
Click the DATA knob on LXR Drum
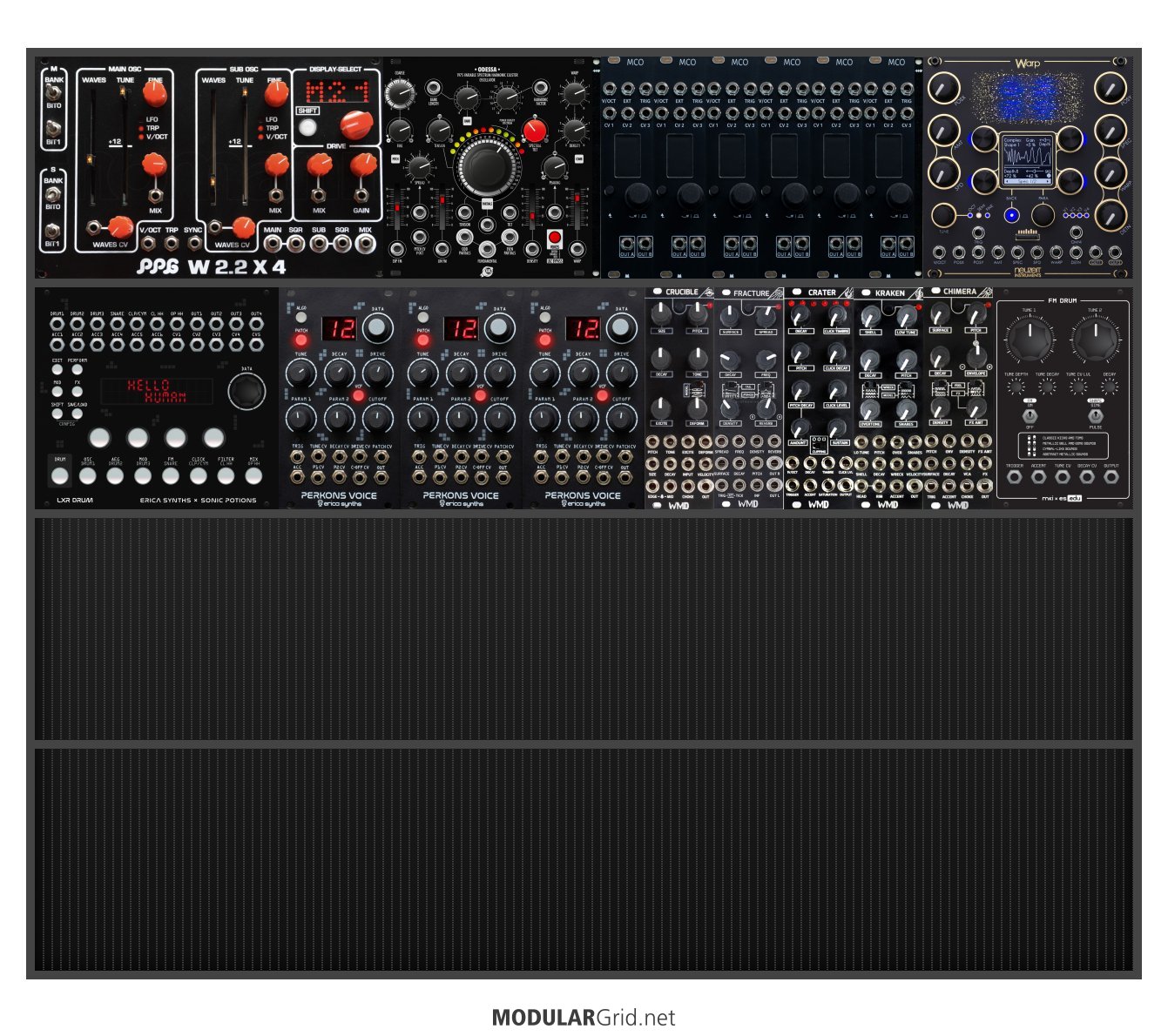(246, 392)
